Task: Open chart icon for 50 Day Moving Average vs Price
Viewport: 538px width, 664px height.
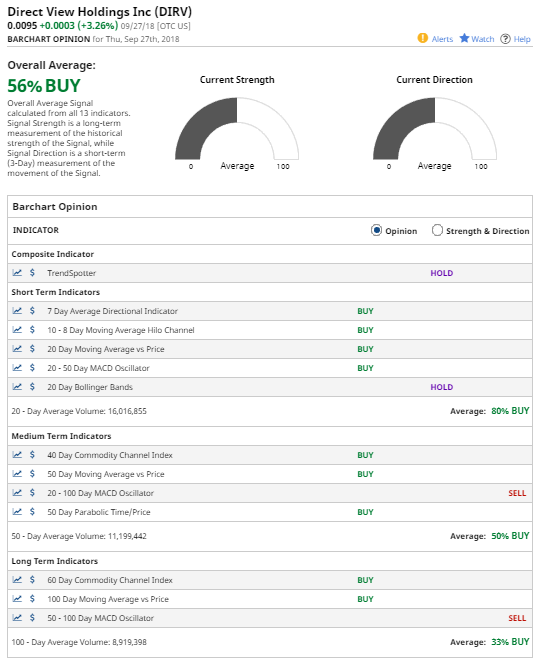Action: click(x=17, y=474)
